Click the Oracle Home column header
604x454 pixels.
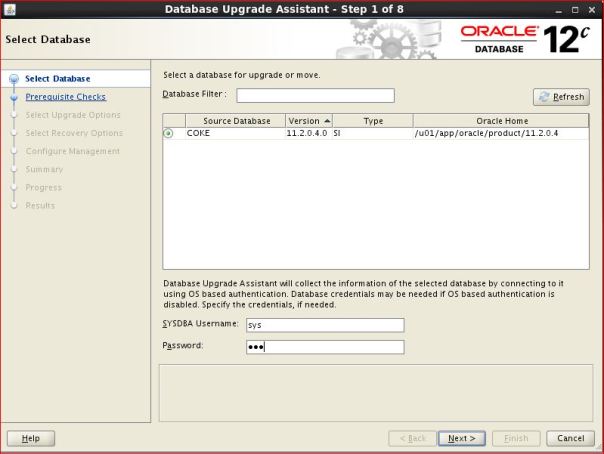pos(500,121)
